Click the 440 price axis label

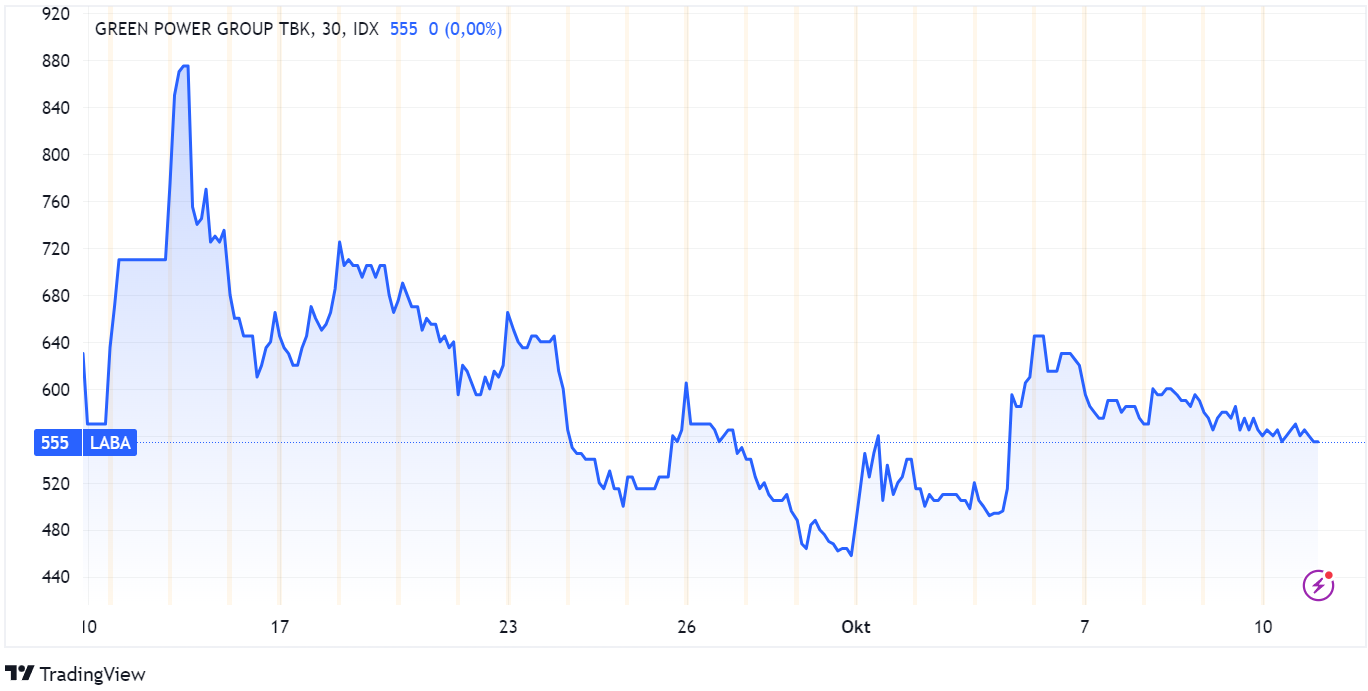[x=55, y=577]
